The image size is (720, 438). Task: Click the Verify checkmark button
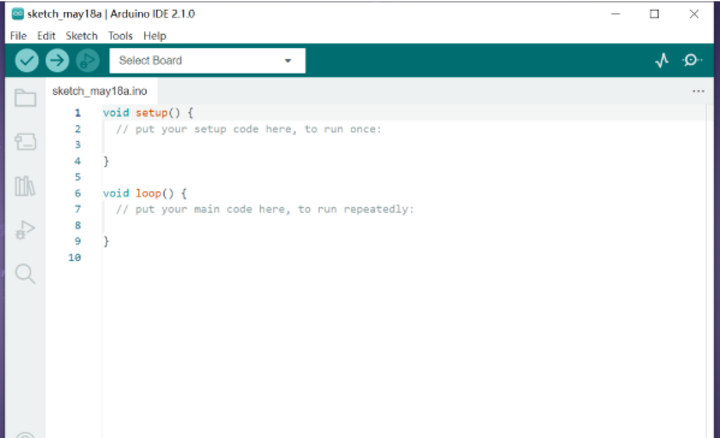click(x=27, y=60)
